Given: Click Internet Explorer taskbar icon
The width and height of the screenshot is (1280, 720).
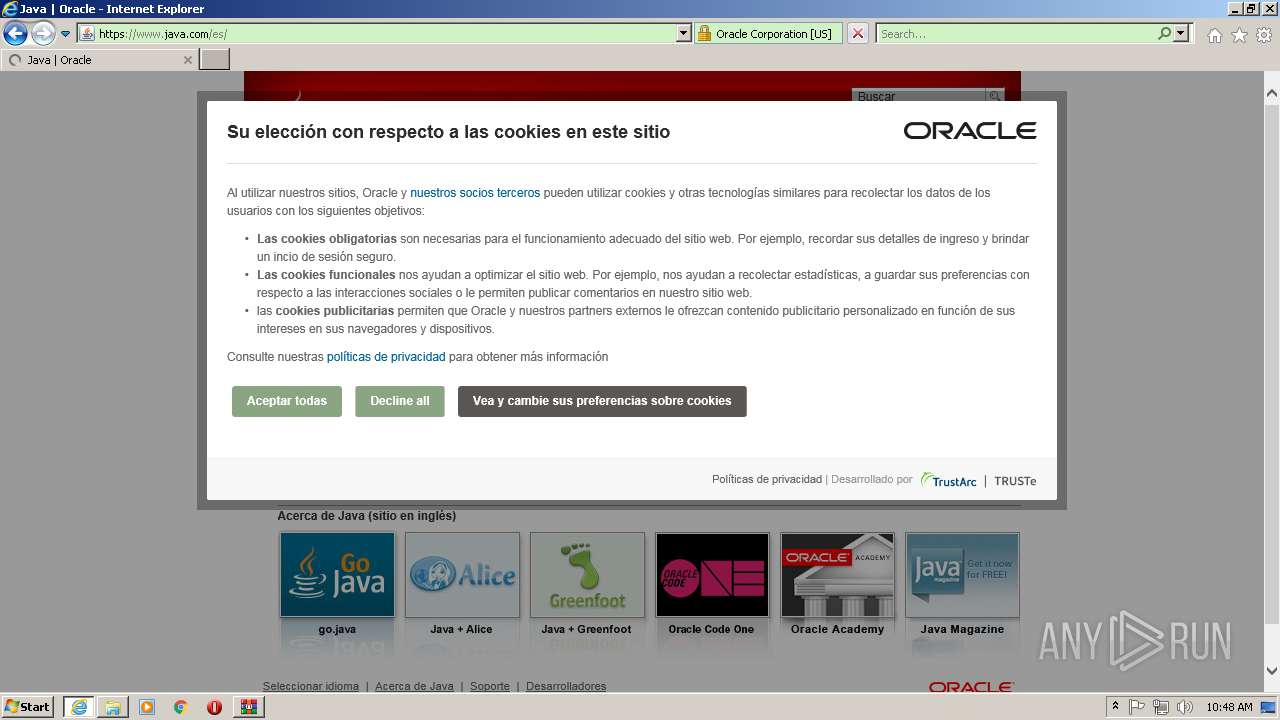Looking at the screenshot, I should click(x=79, y=707).
